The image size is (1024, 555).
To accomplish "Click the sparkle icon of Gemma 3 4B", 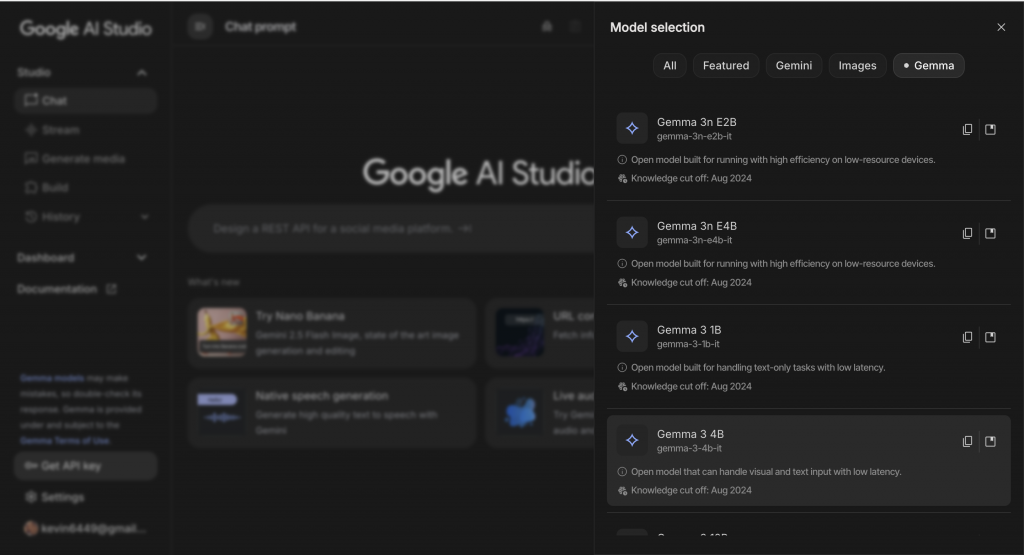I will [632, 440].
